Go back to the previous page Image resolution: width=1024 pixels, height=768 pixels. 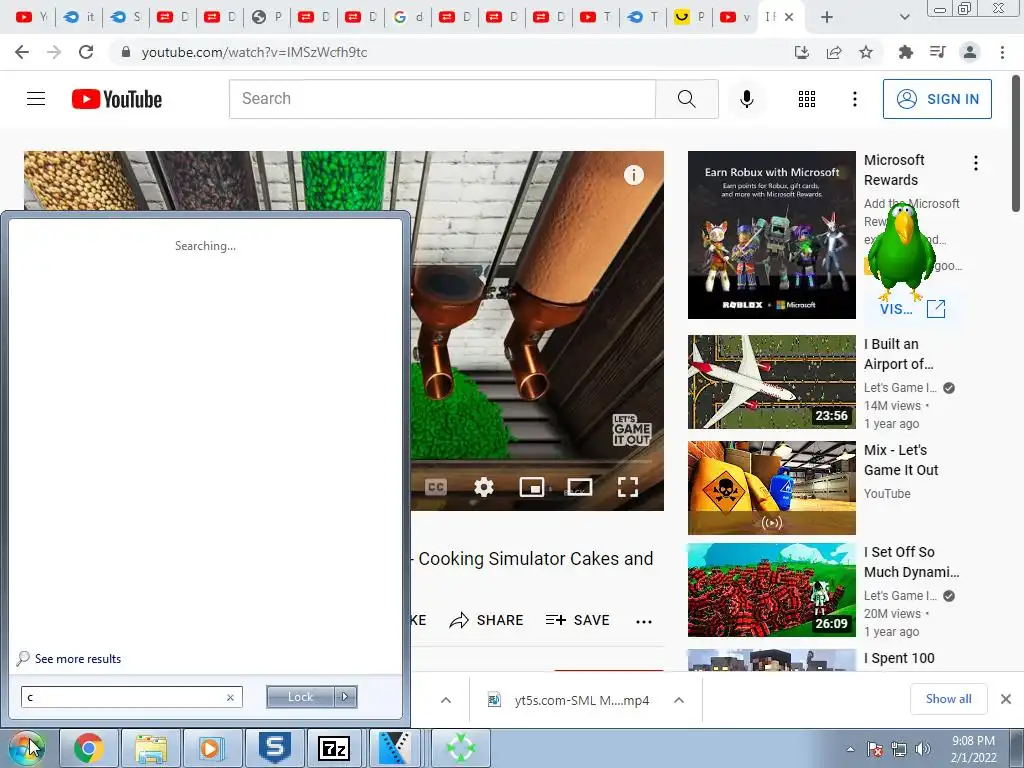click(x=22, y=52)
